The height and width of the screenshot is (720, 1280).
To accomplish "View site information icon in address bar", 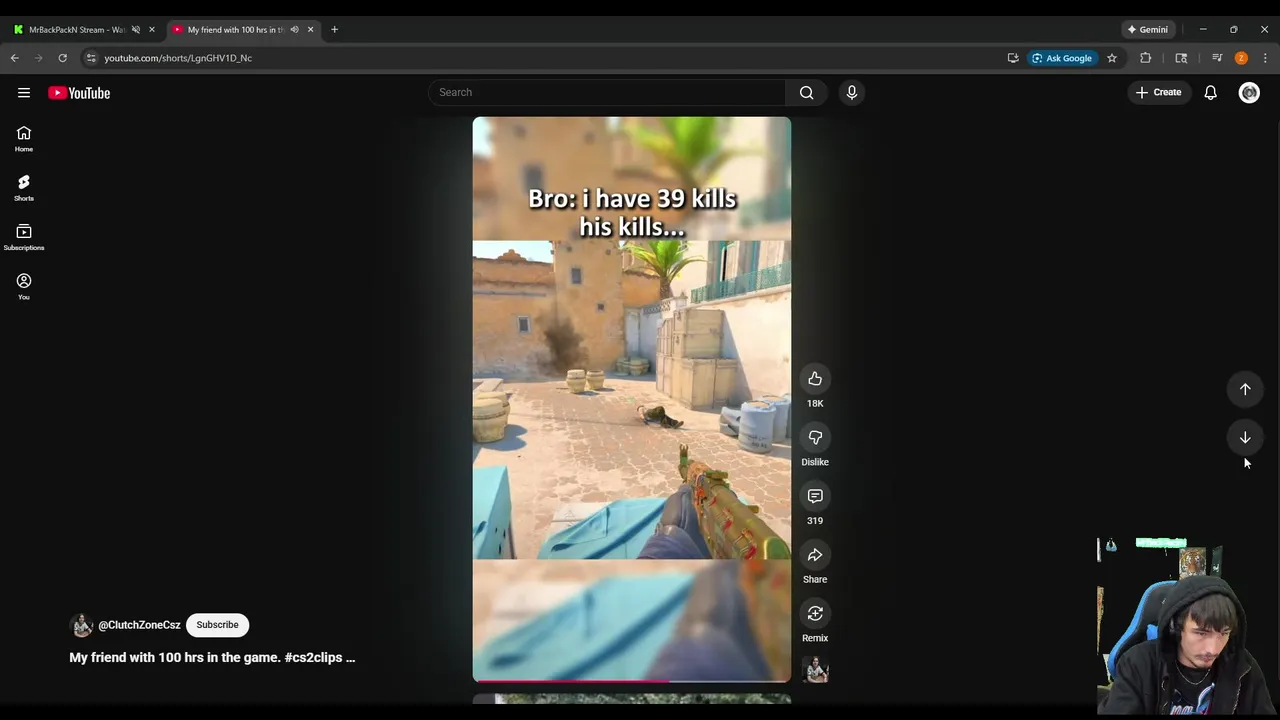I will 91,58.
